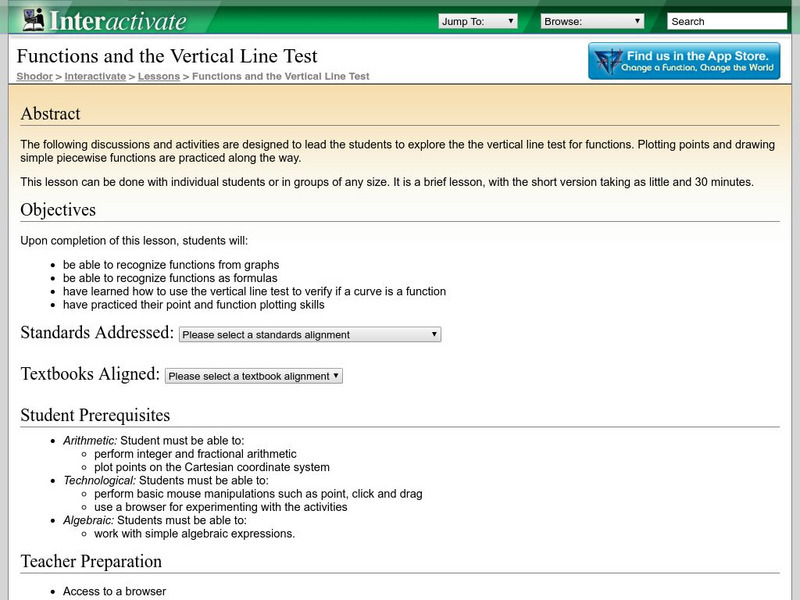
Task: Click the 'Algebraic:' prerequisite label
Action: coord(88,520)
